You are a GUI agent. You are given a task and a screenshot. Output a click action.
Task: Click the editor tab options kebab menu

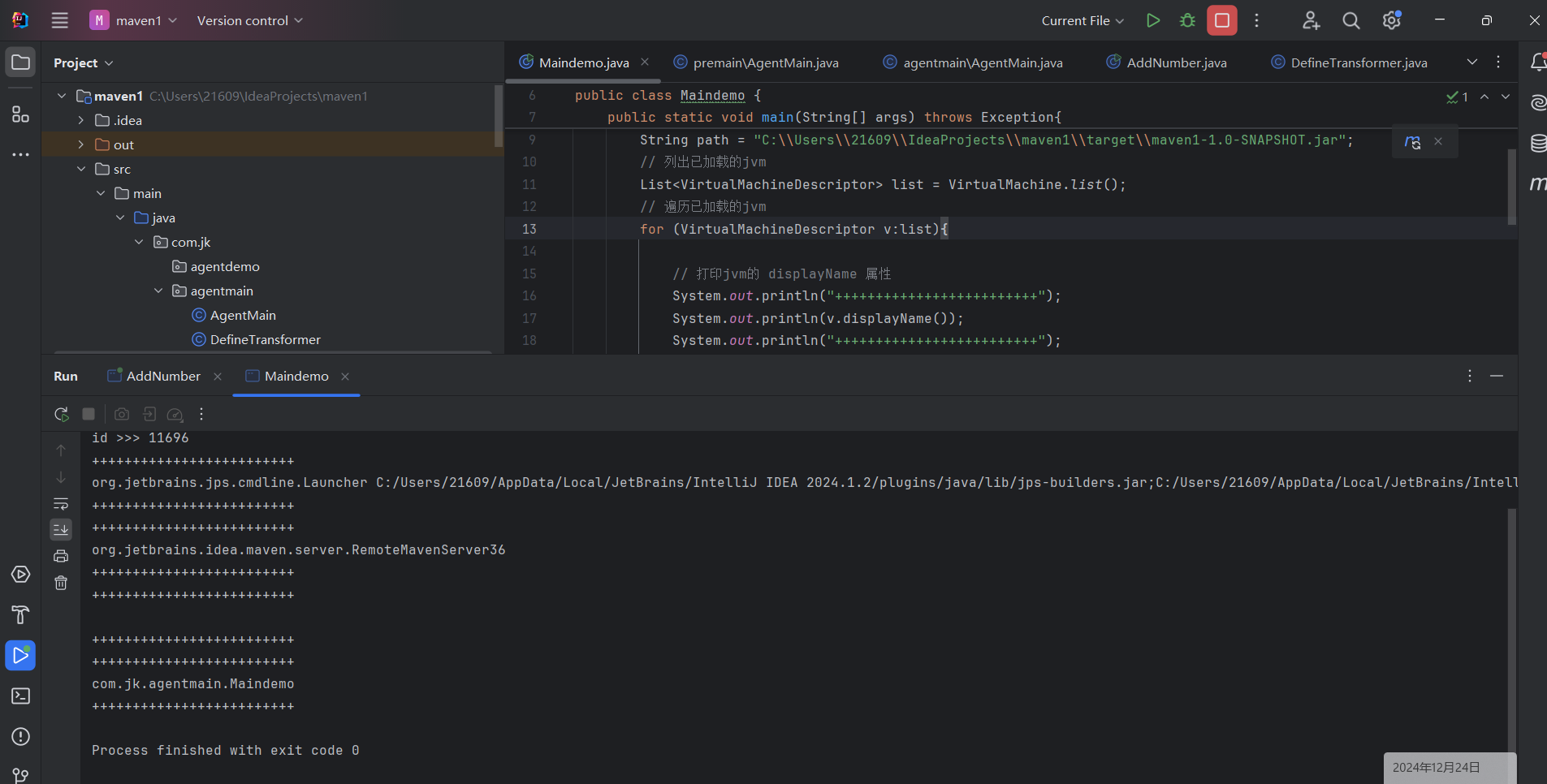1498,62
